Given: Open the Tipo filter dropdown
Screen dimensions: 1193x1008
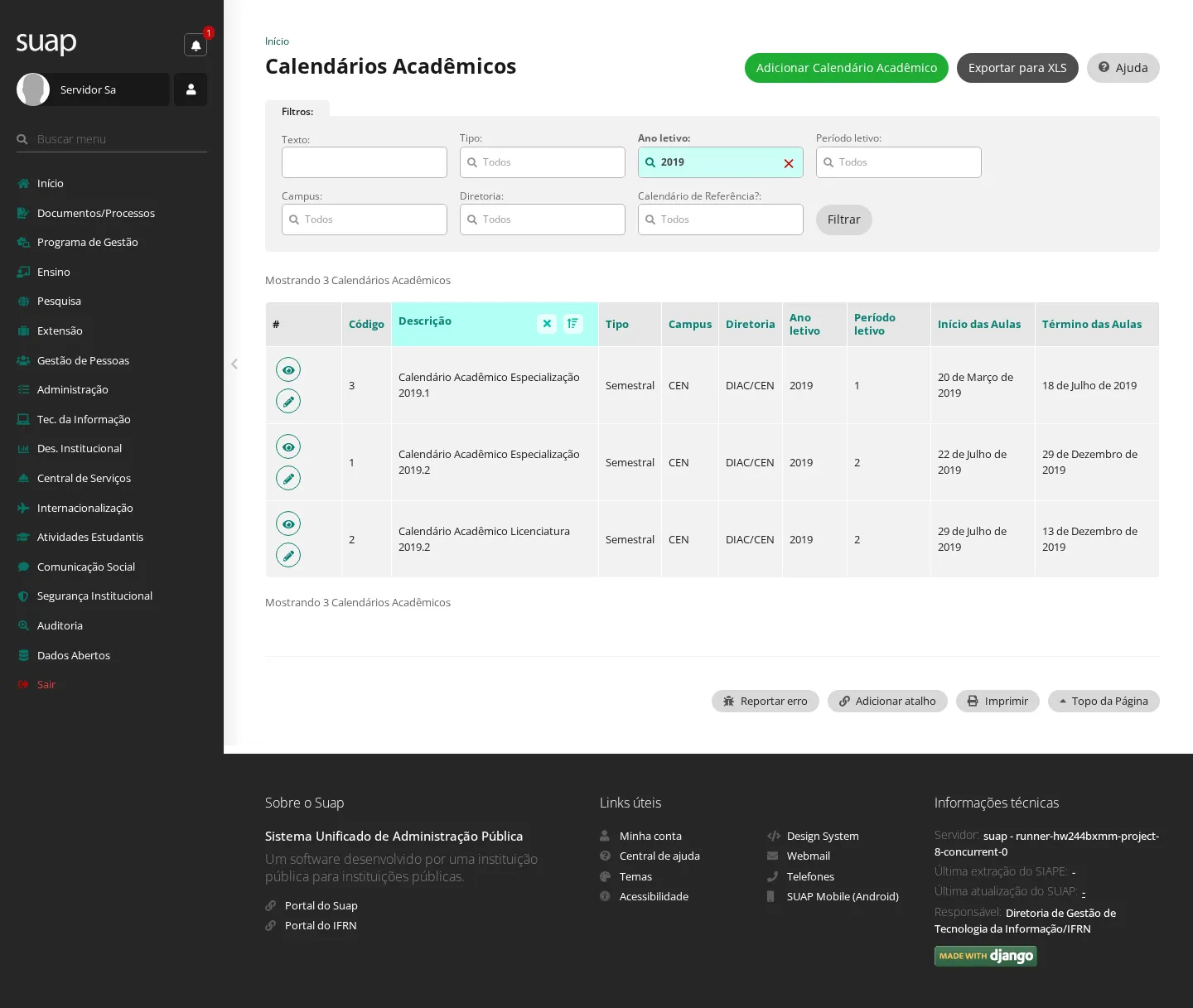Looking at the screenshot, I should click(x=543, y=162).
